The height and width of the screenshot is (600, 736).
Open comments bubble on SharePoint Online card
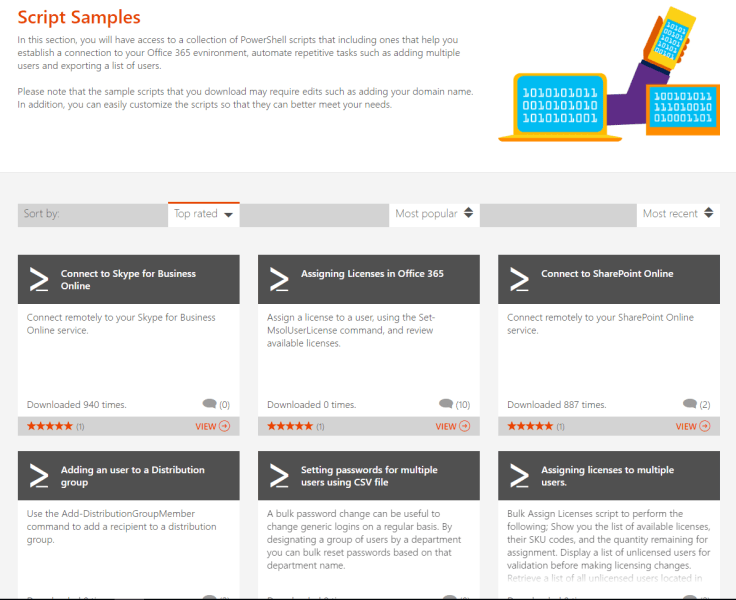(x=689, y=404)
